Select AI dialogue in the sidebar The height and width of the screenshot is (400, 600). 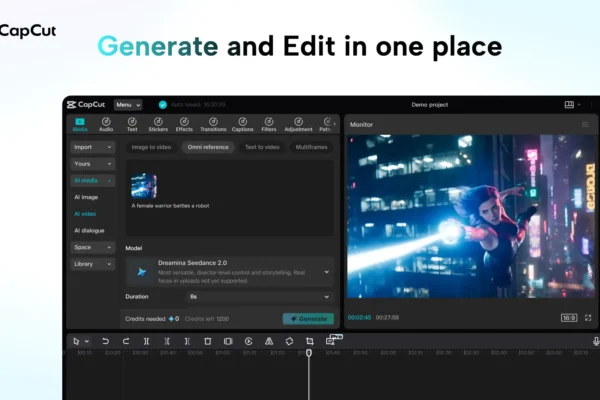[x=89, y=230]
